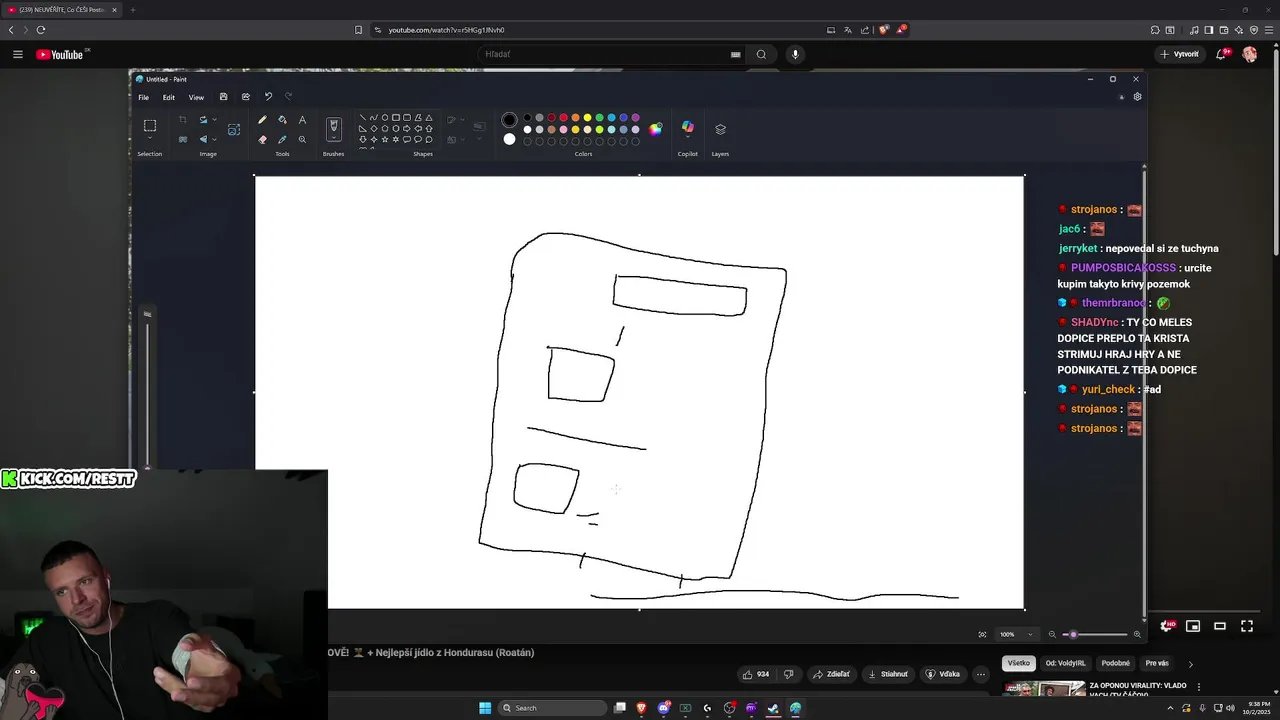Viewport: 1280px width, 720px height.
Task: Click the Vďaka thanks button
Action: [x=943, y=674]
